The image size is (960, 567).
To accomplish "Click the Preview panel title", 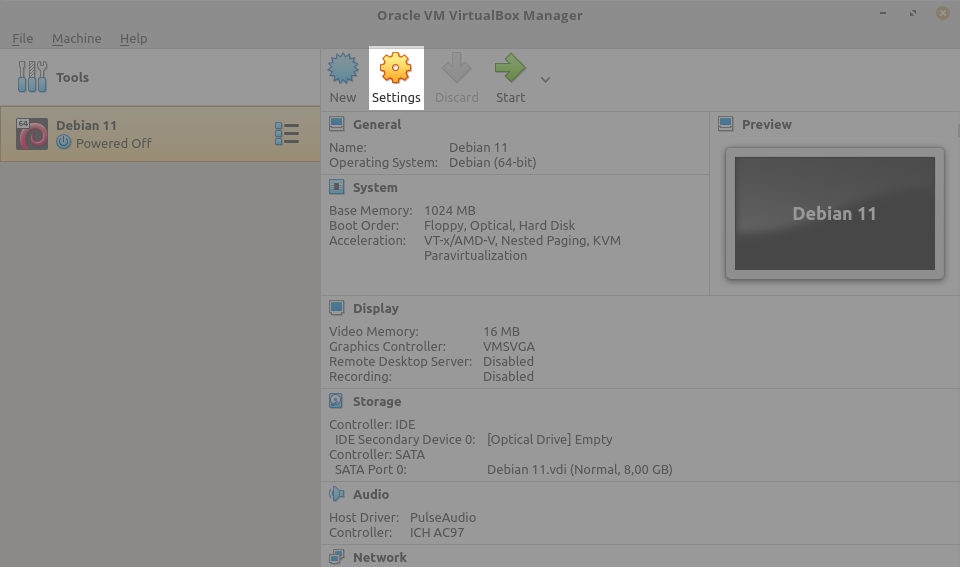I will [767, 124].
